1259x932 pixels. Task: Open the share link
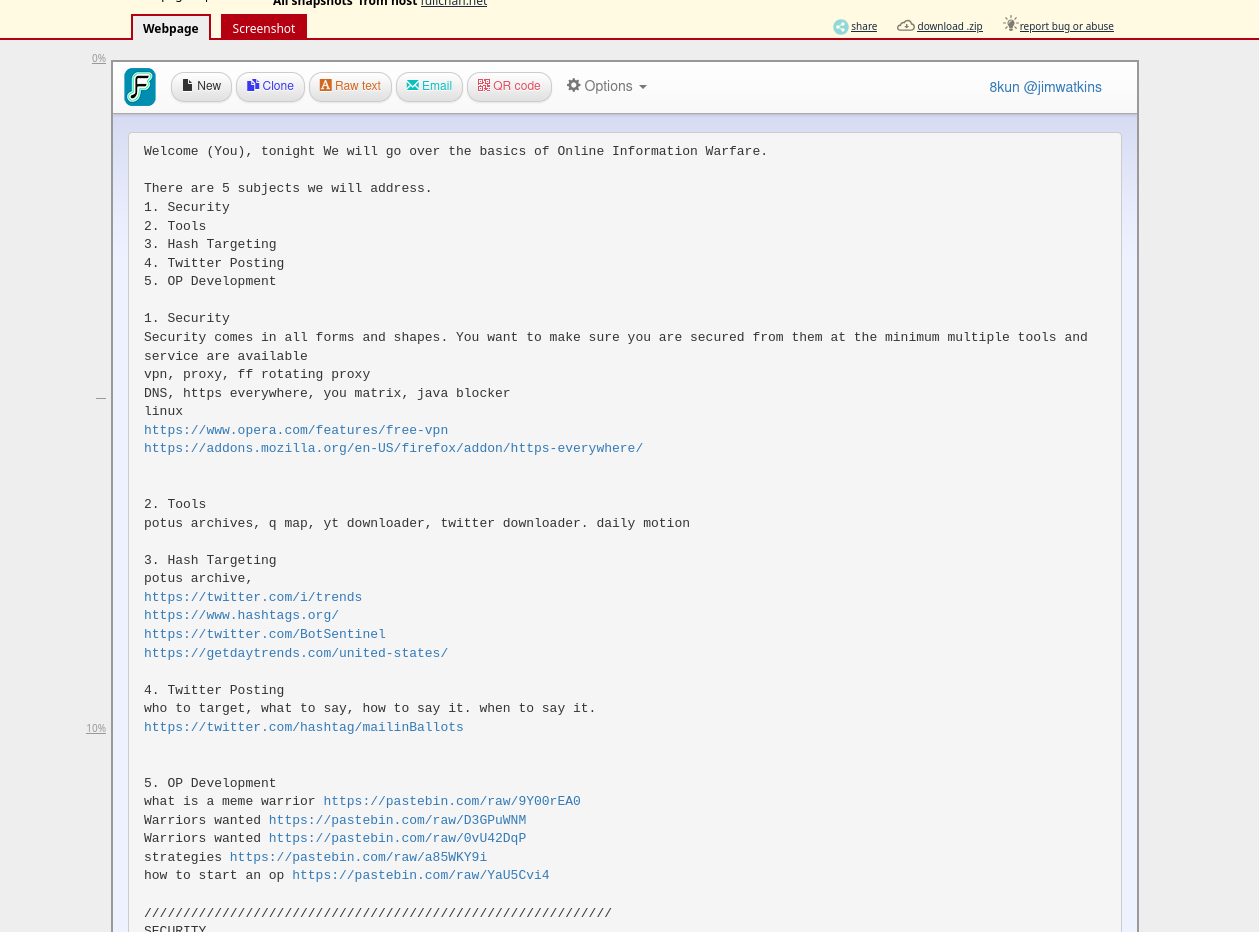864,27
